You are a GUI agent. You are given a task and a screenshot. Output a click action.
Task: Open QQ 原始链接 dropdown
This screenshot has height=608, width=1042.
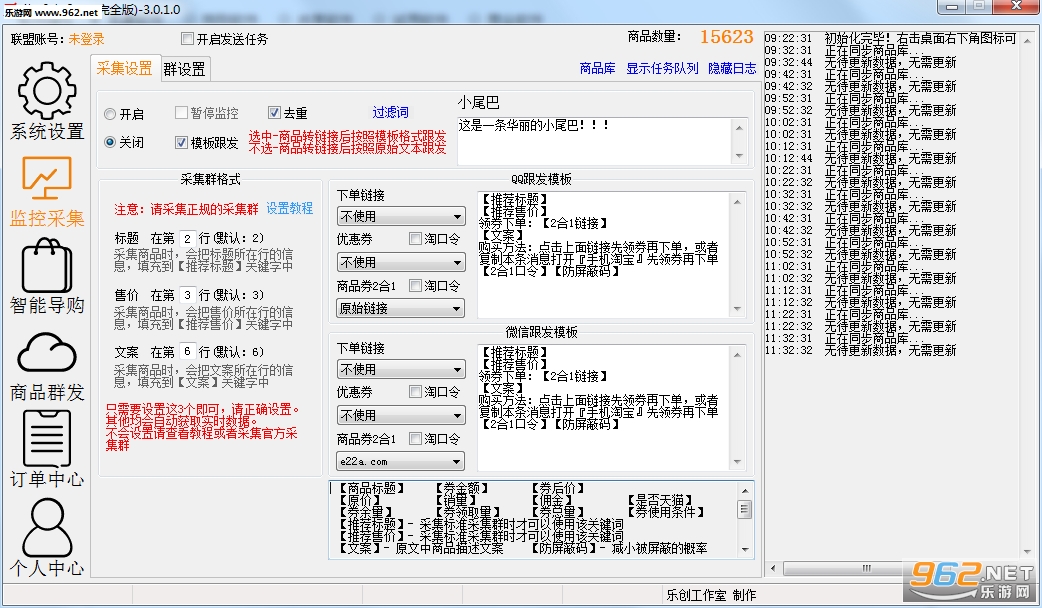point(401,308)
